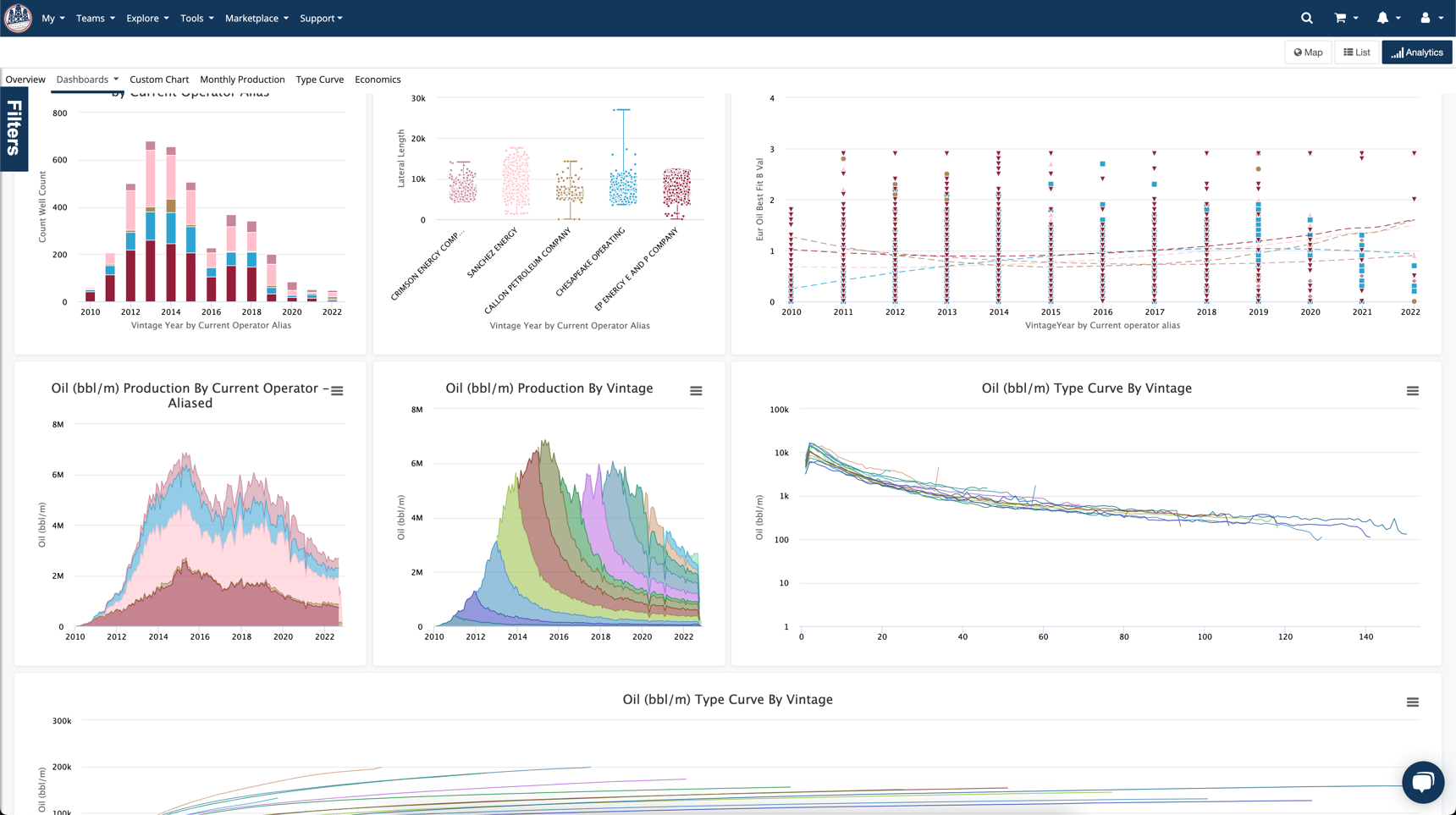Open the Explore dropdown menu
Image resolution: width=1456 pixels, height=815 pixels.
point(147,18)
